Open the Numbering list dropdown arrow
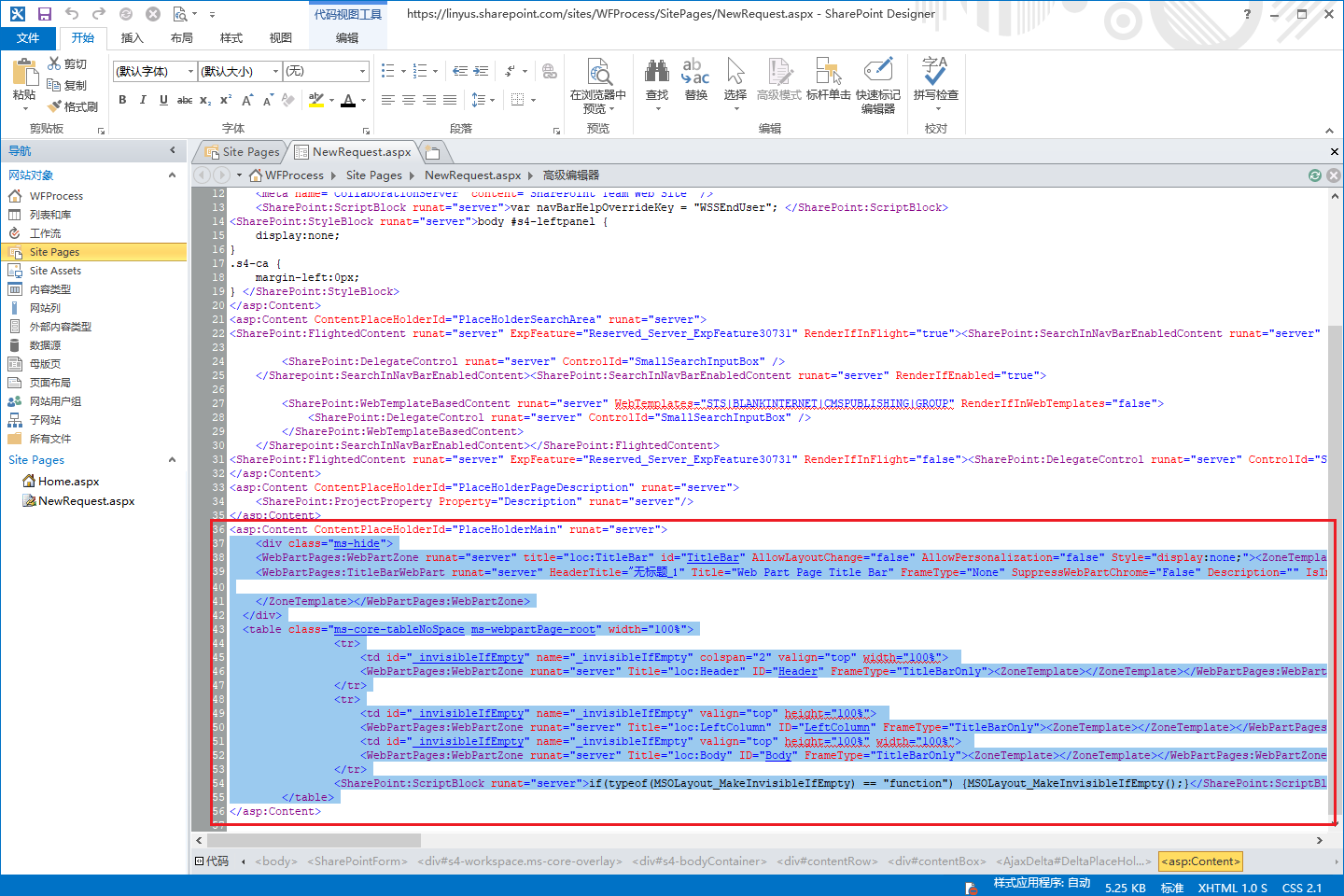Viewport: 1344px width, 896px height. coord(435,71)
